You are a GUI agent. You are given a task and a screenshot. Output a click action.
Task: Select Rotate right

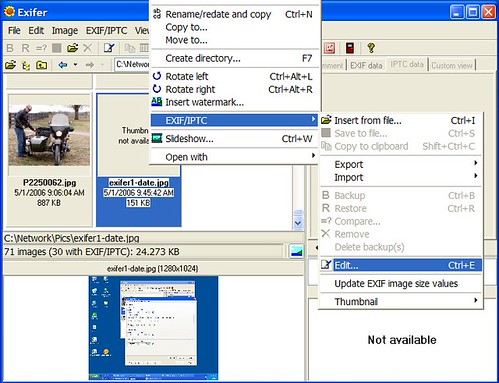234,89
